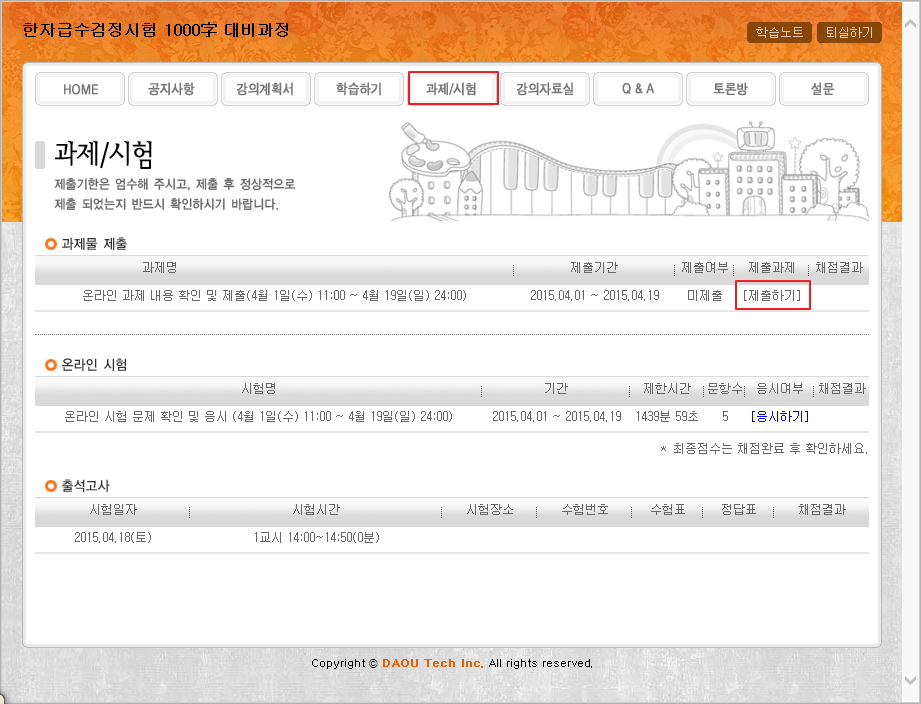The width and height of the screenshot is (921, 704).
Task: Click the orange bullet beside 과제물 제출
Action: [x=51, y=244]
